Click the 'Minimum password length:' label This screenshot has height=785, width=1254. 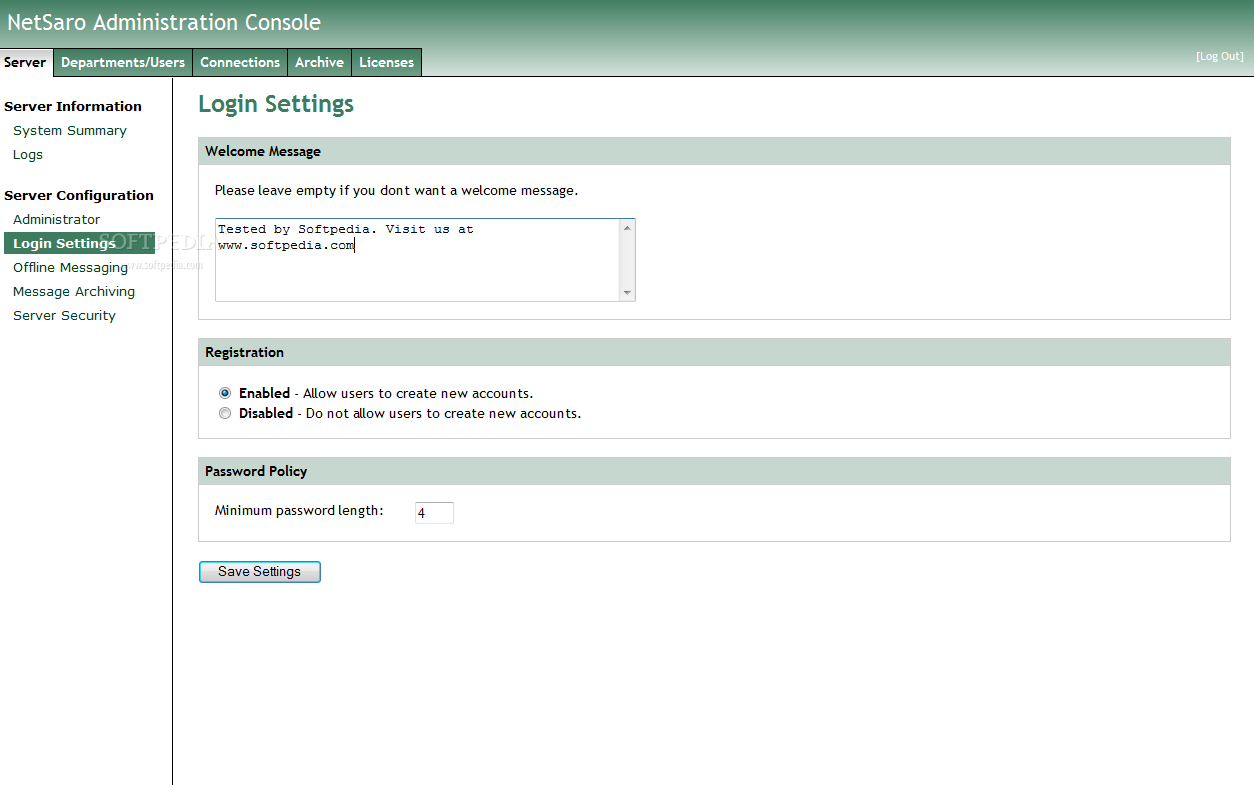[x=299, y=511]
